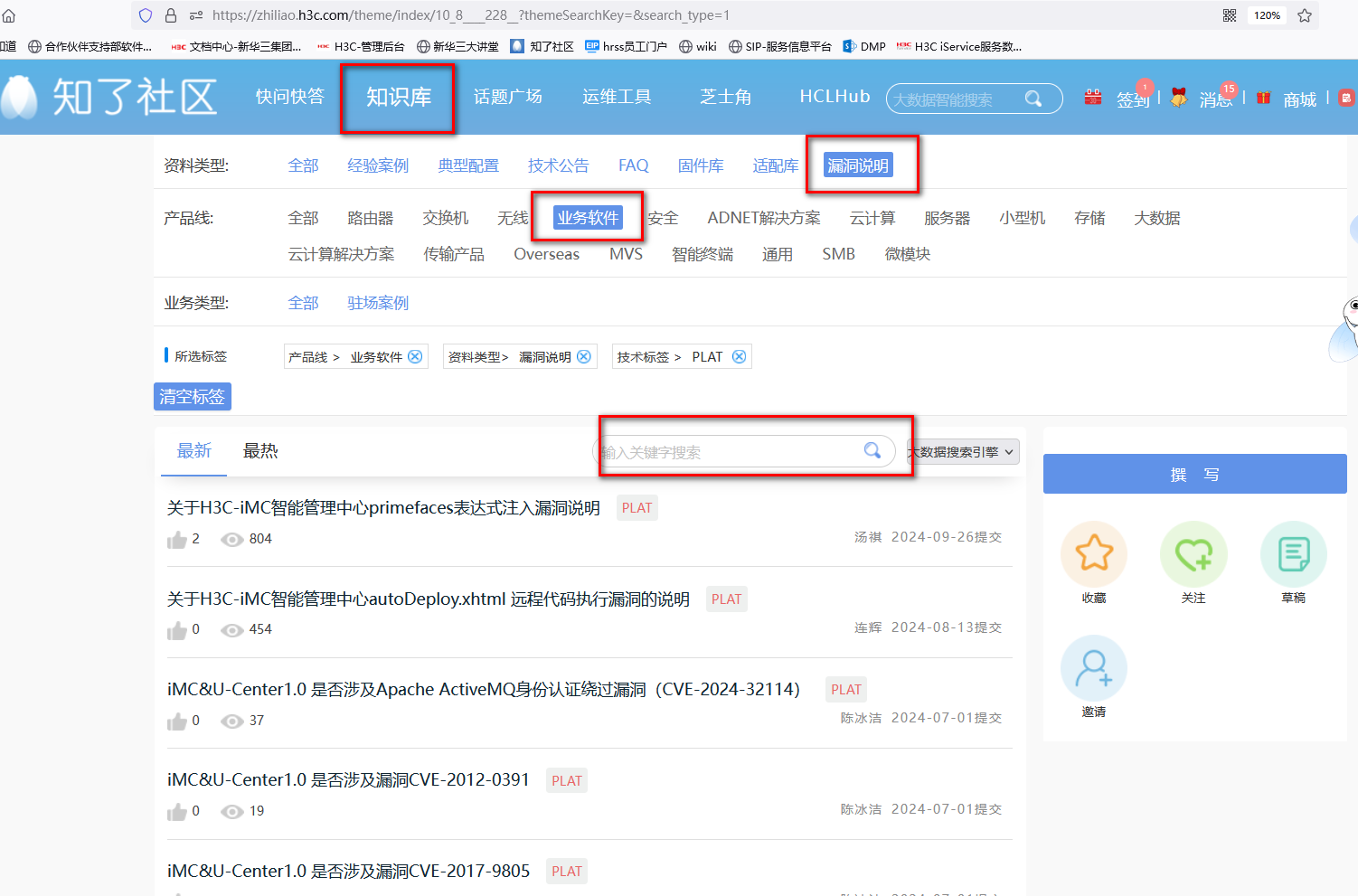Viewport: 1358px width, 896px height.
Task: Switch to the 最热 tab
Action: [260, 450]
